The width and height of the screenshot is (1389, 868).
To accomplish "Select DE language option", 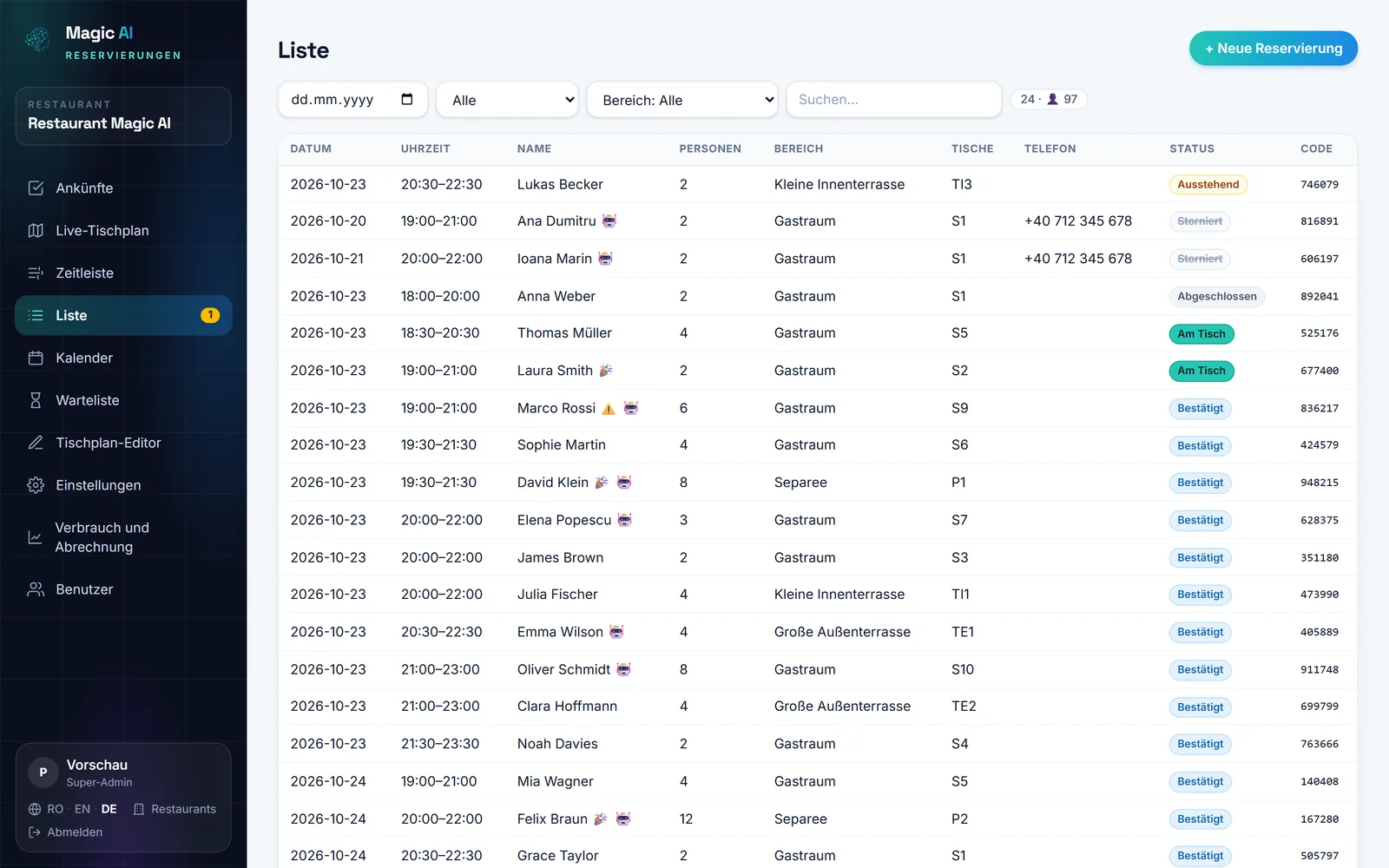I will pyautogui.click(x=109, y=809).
